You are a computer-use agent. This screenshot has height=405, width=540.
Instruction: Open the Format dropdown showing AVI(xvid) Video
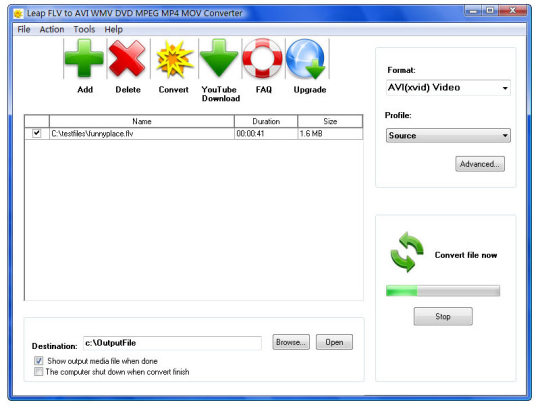tap(448, 87)
